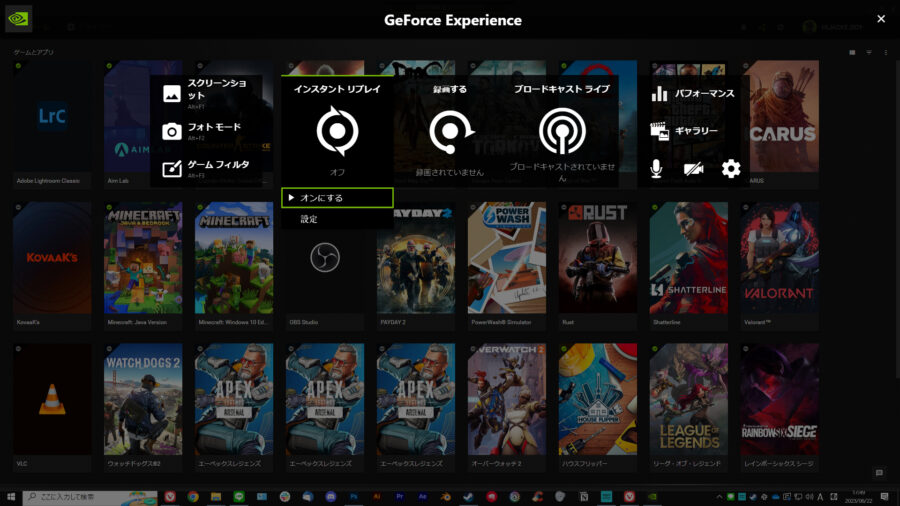Screen dimensions: 900x506
Task: Click the feedback chat icon at bottom-right
Action: coord(879,473)
